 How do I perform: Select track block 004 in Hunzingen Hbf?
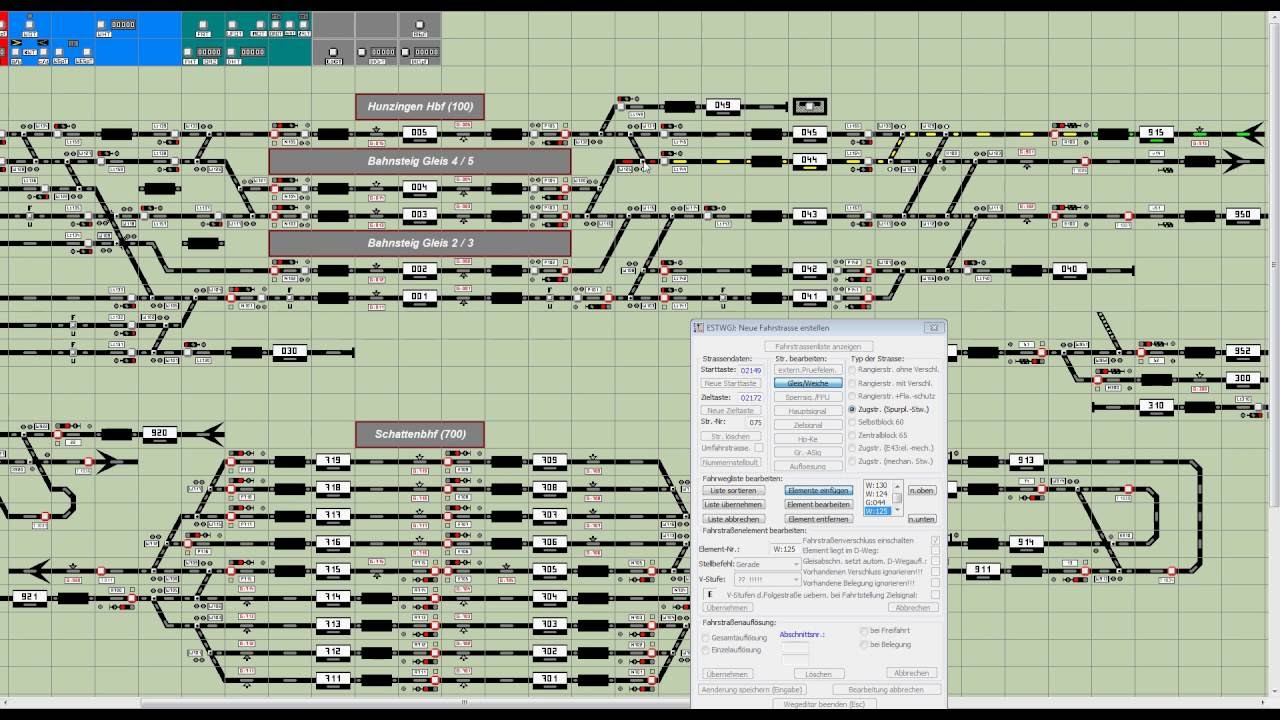pyautogui.click(x=419, y=188)
